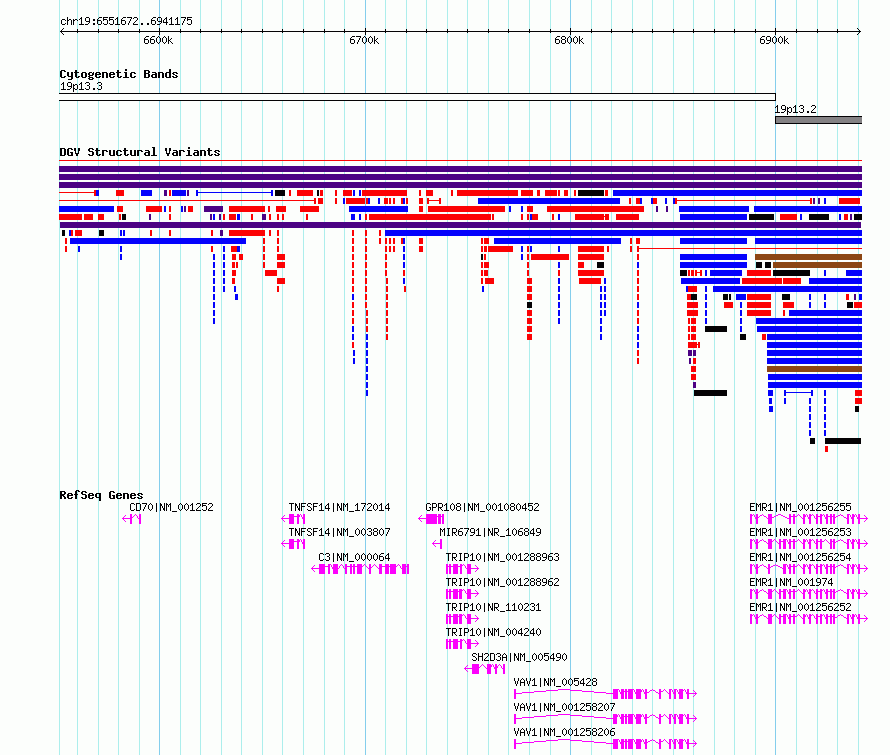Click the right arrowhead of the ruler

pyautogui.click(x=859, y=31)
